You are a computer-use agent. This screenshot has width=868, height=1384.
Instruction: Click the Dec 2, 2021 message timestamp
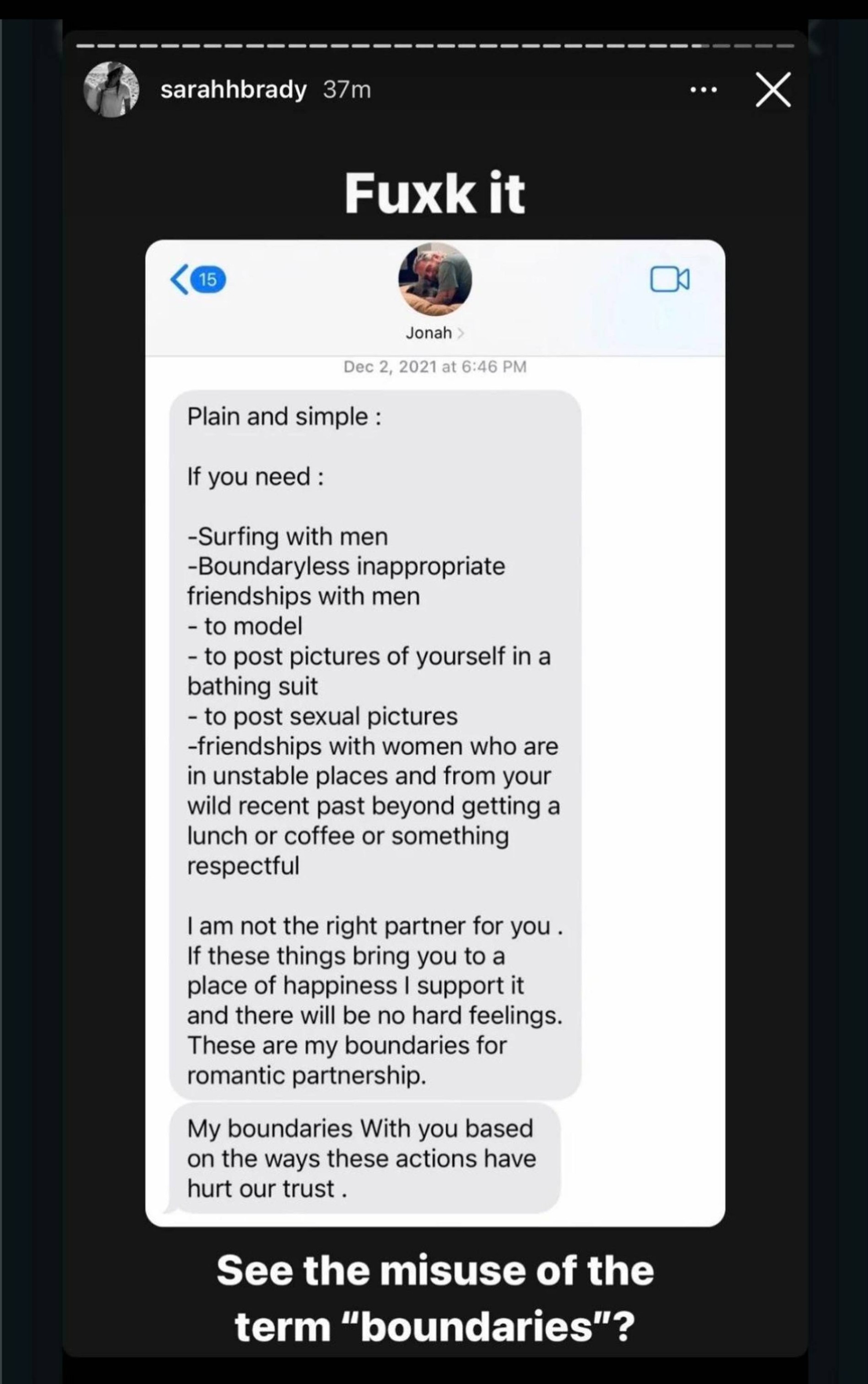click(434, 367)
